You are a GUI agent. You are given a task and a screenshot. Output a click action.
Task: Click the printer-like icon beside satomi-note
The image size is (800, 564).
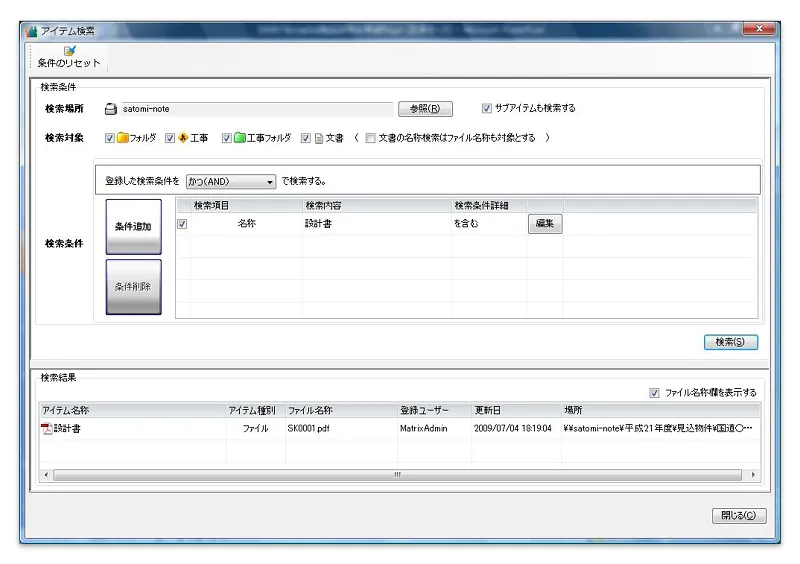coord(111,109)
